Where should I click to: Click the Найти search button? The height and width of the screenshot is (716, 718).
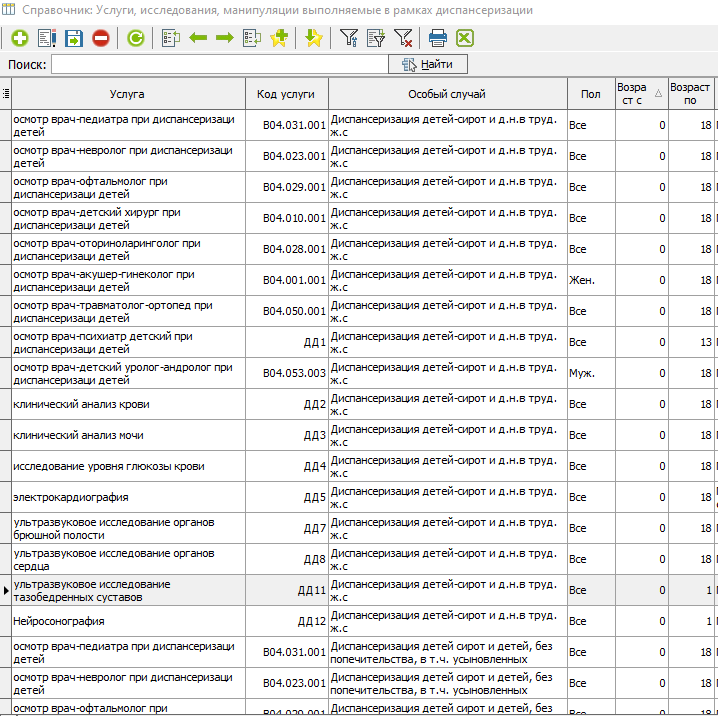point(428,64)
